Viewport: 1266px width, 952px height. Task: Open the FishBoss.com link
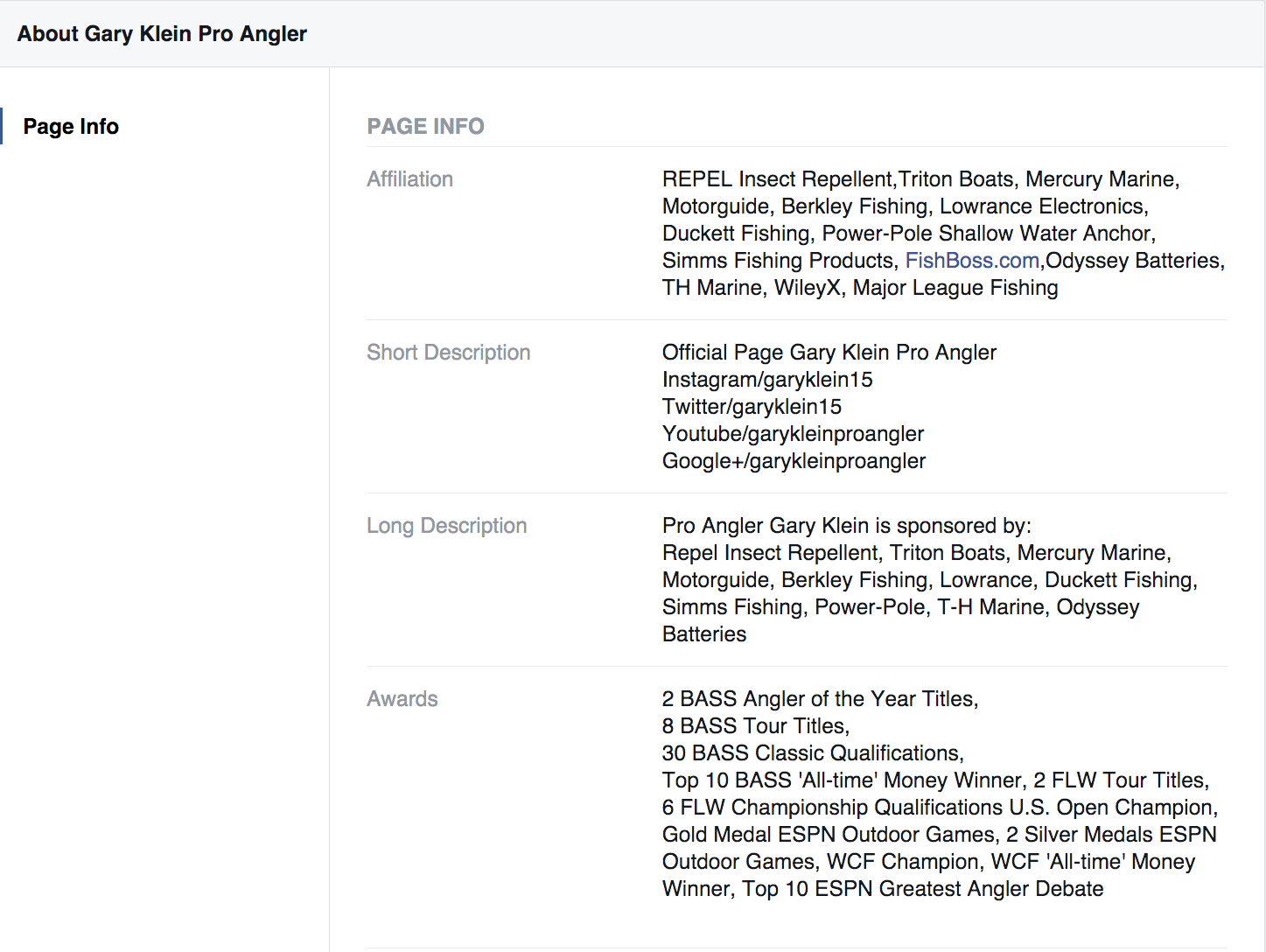point(972,261)
